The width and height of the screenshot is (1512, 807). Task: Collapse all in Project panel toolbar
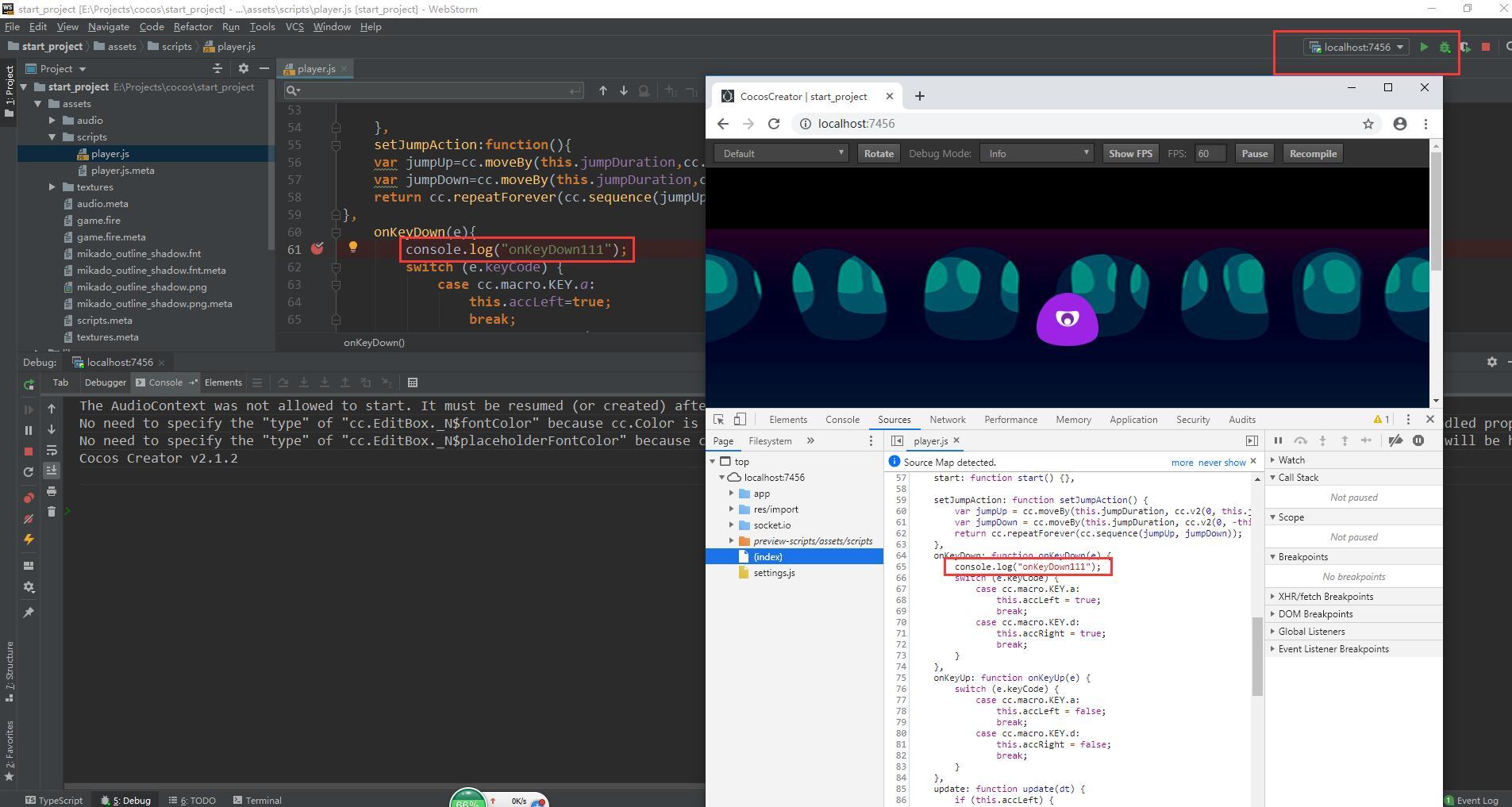(x=217, y=68)
